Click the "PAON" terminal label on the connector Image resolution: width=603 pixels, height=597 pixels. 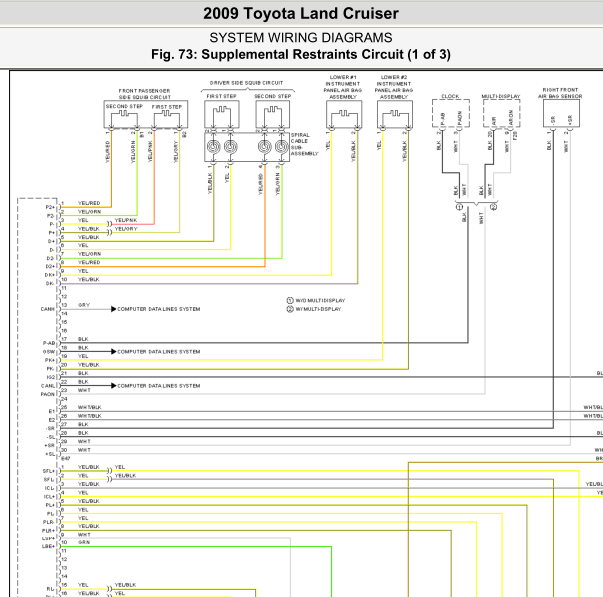48,394
